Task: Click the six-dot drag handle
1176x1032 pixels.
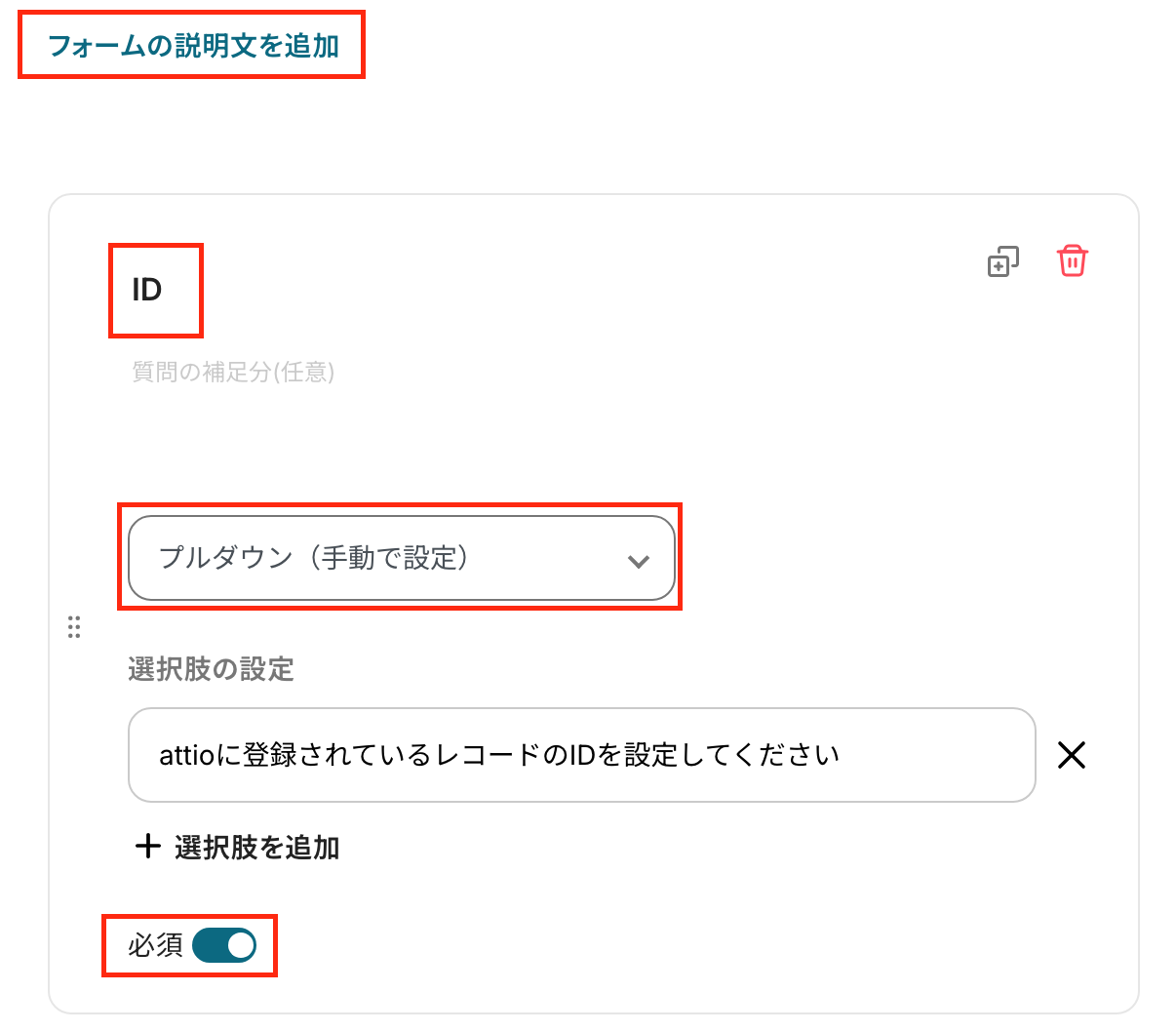Action: click(74, 626)
